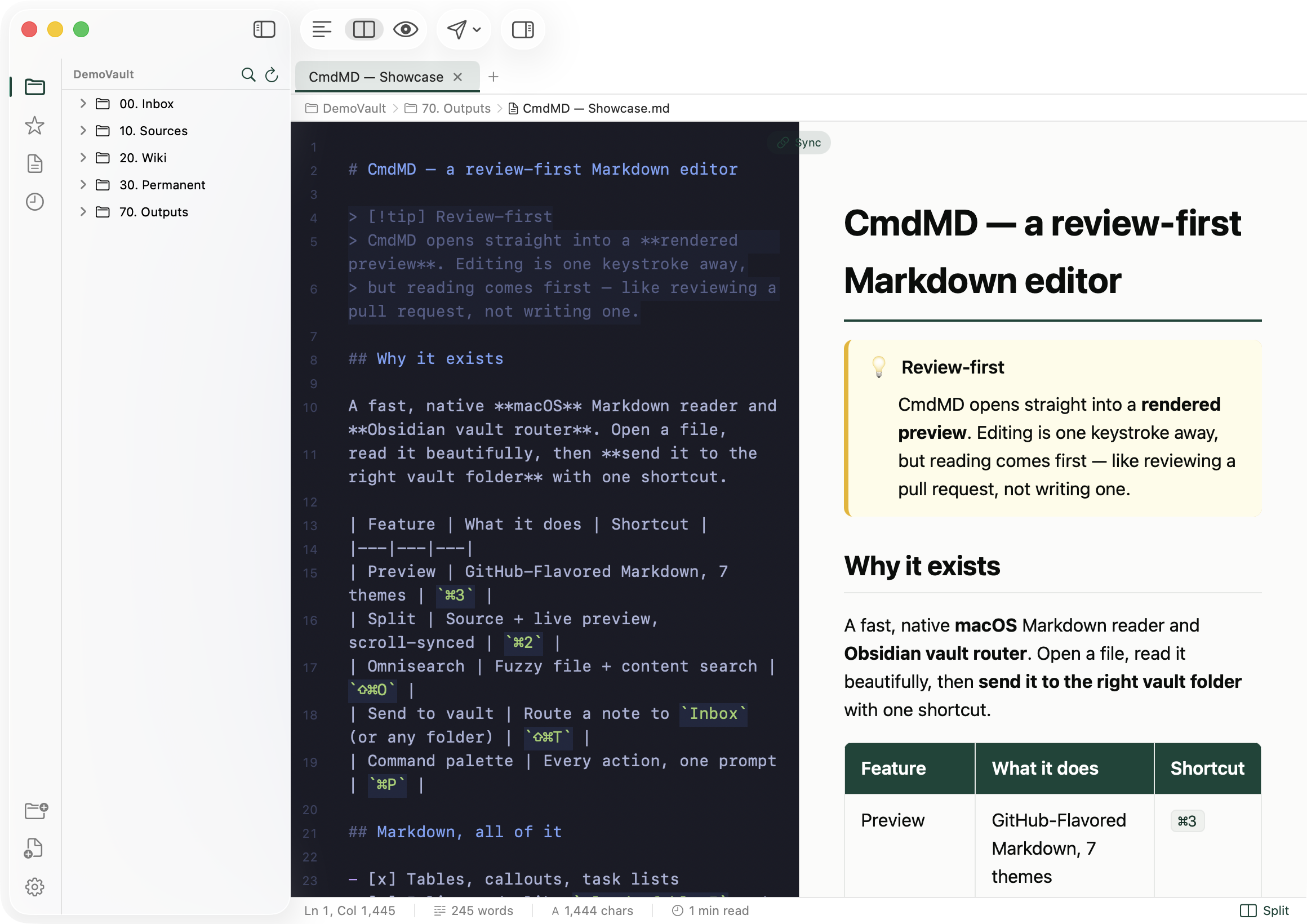Click the Review-first callout title in preview
Viewport: 1307px width, 924px height.
point(952,367)
